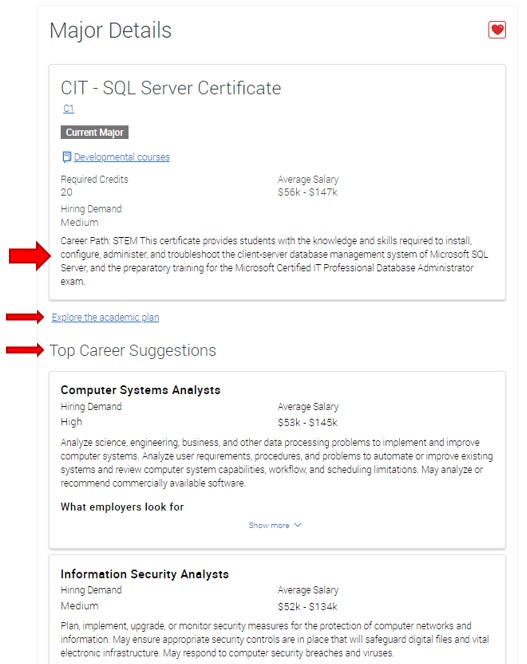
Task: Click the Current Major badge
Action: click(x=94, y=133)
